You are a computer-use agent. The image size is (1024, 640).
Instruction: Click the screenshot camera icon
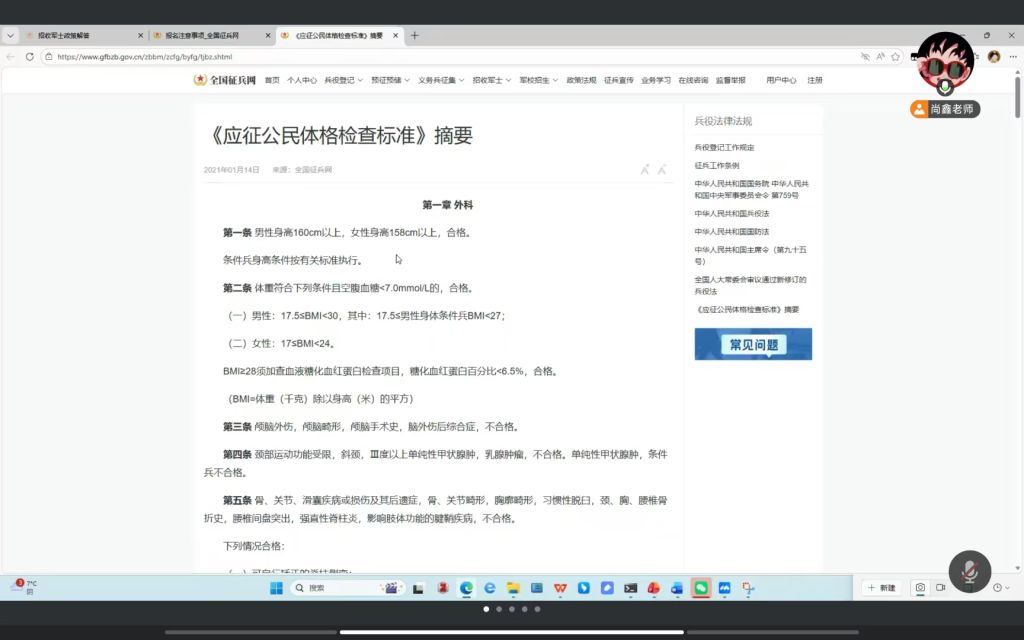click(x=920, y=588)
